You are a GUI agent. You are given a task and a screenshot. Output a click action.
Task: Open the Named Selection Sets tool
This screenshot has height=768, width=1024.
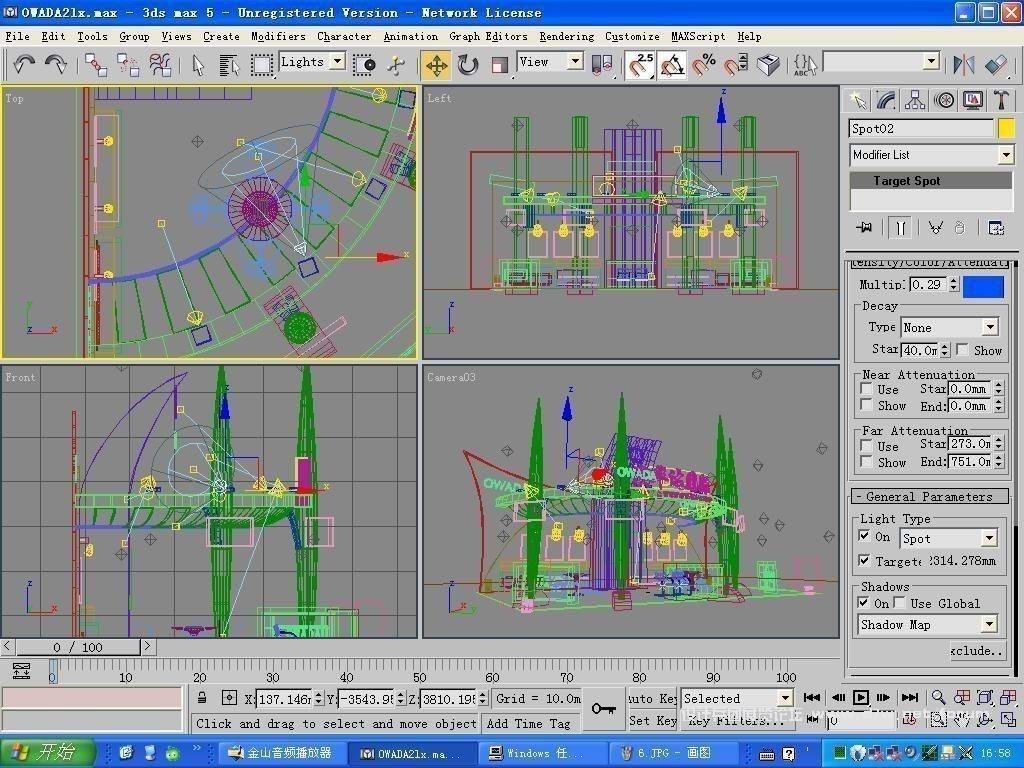pos(805,65)
